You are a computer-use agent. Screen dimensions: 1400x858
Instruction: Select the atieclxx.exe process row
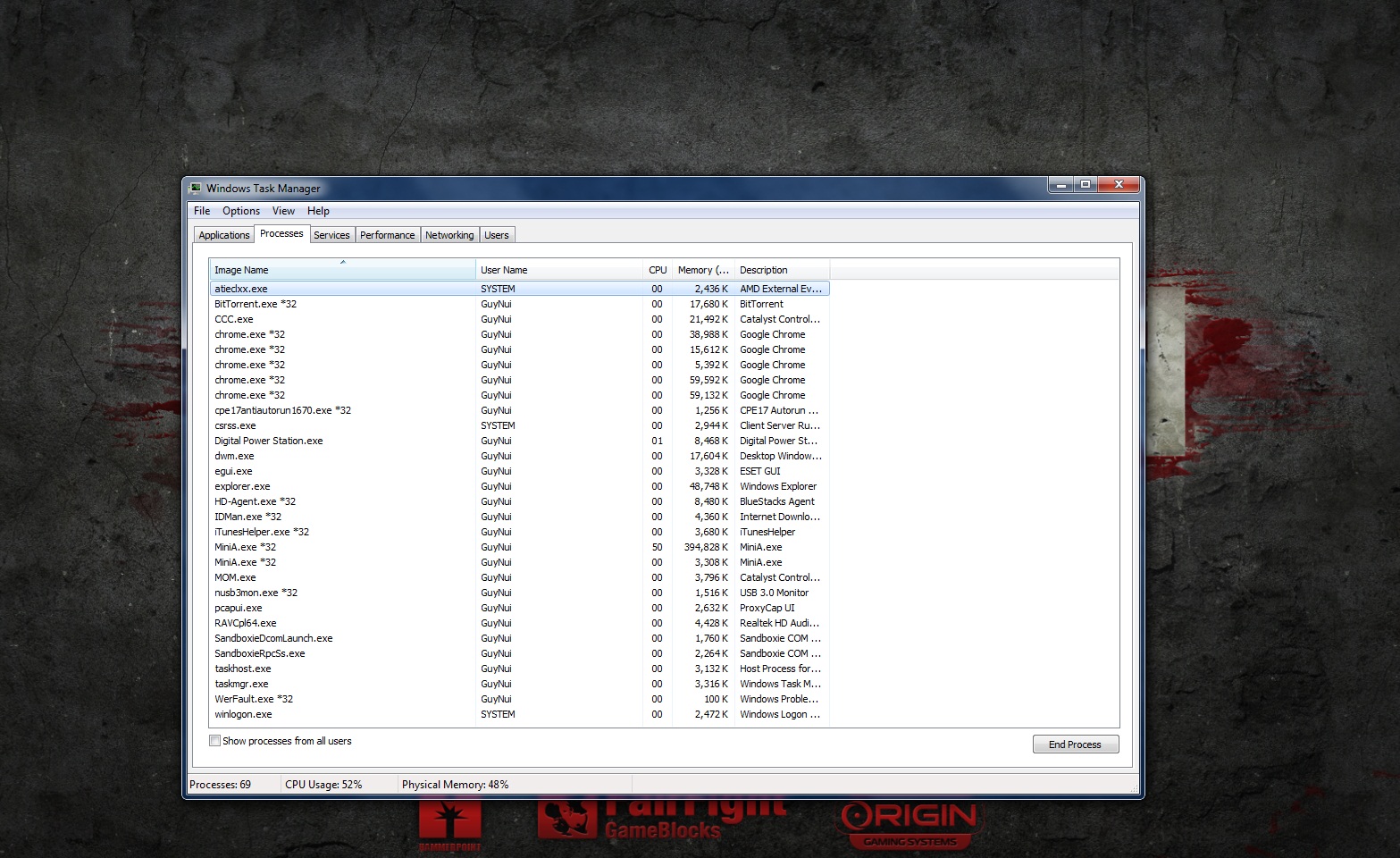pyautogui.click(x=520, y=289)
